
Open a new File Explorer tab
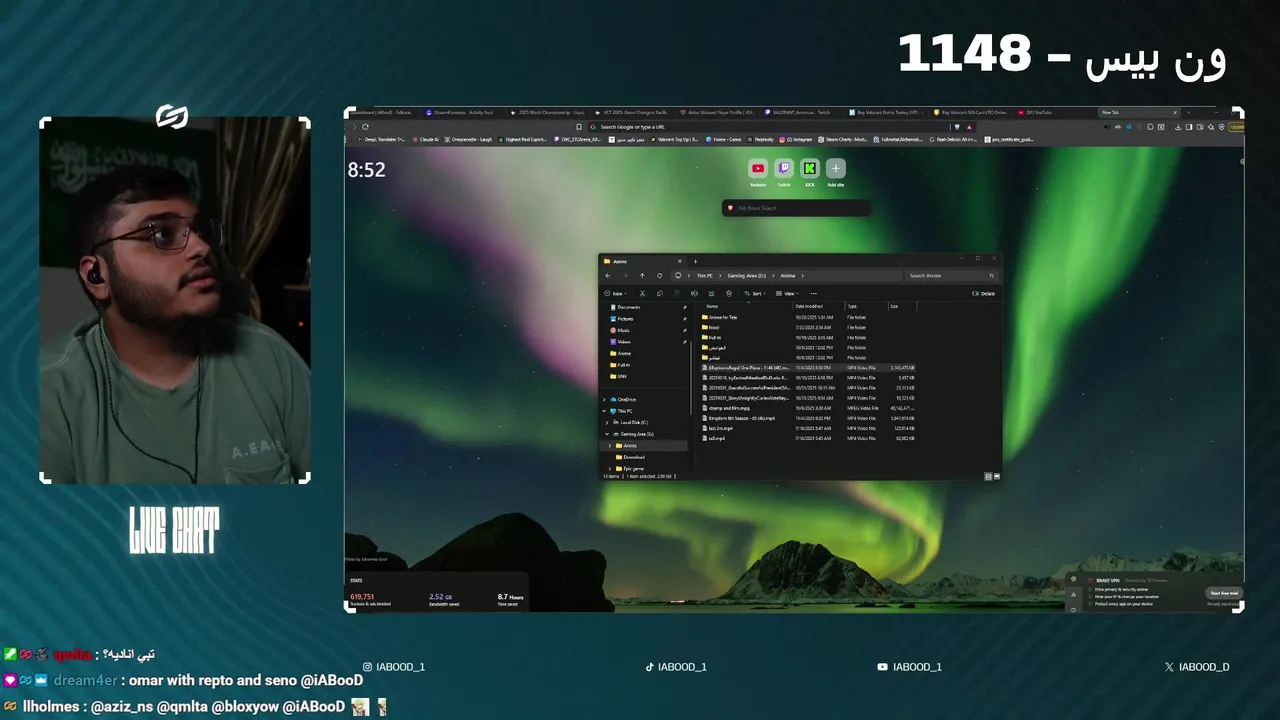(695, 261)
